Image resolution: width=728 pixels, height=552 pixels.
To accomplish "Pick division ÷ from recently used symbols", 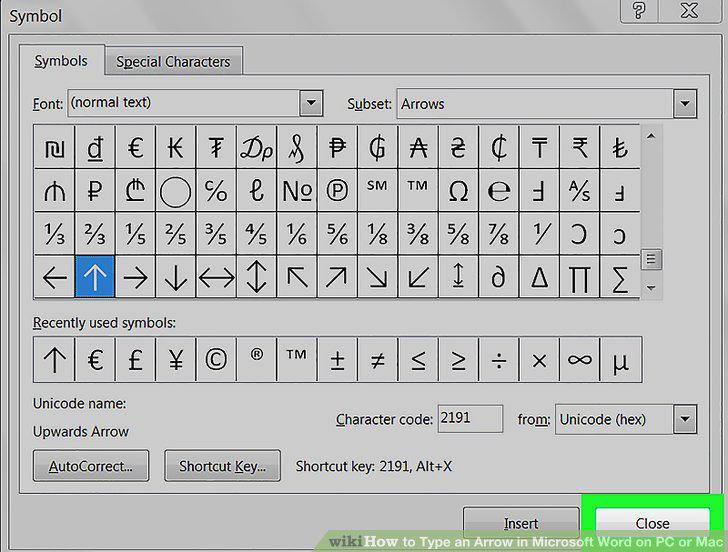I will [x=499, y=360].
